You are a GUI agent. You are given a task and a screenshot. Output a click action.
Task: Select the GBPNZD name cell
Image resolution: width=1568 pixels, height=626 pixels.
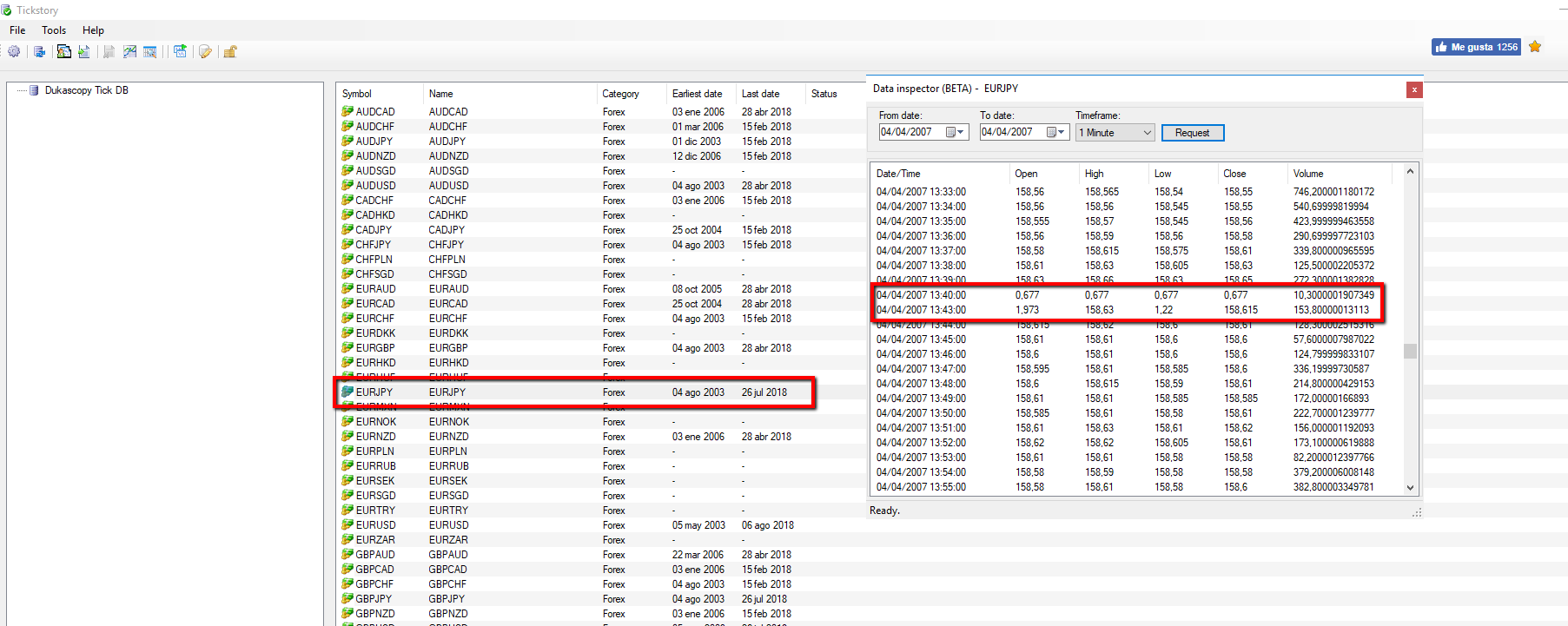coord(448,614)
